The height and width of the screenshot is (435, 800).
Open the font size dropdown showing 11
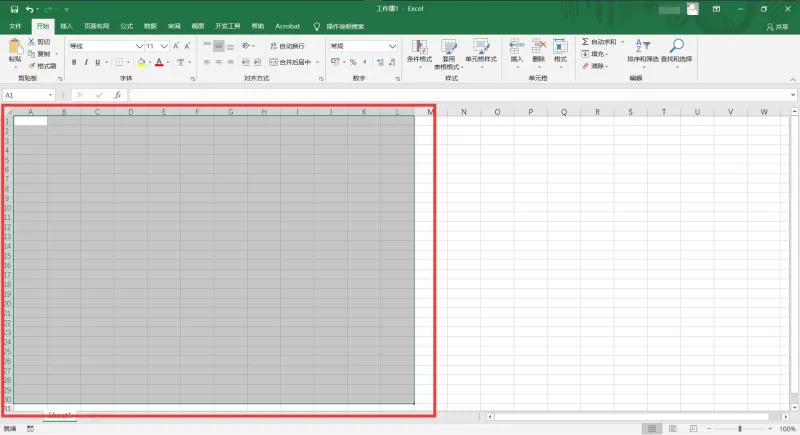click(164, 46)
